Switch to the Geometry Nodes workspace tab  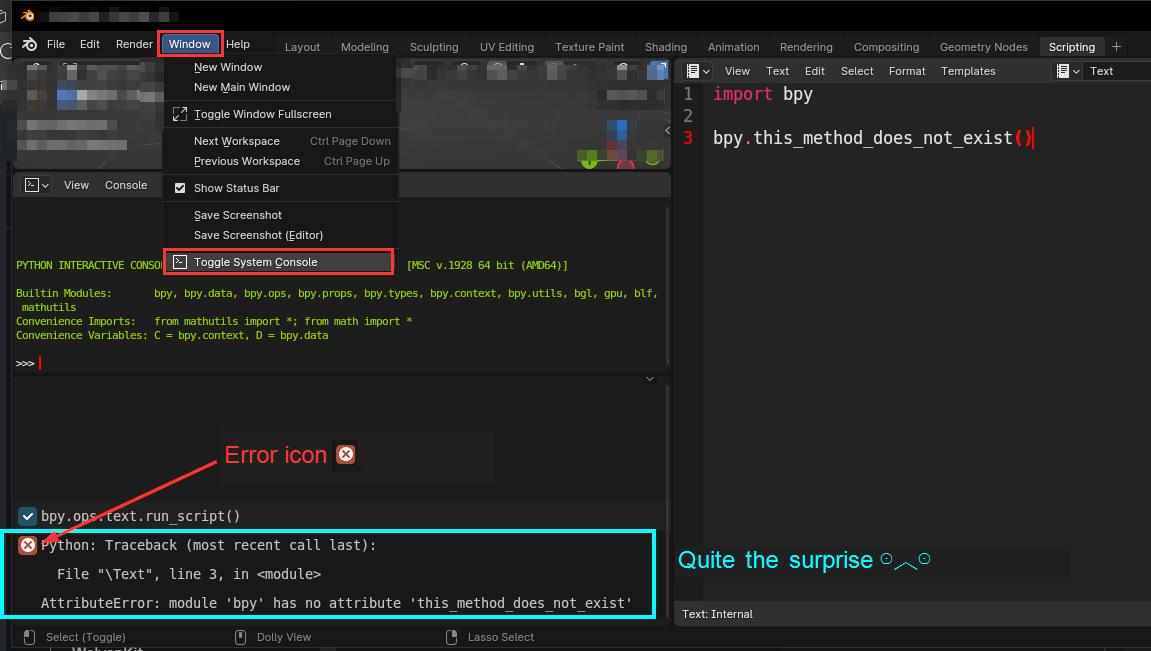coord(983,47)
